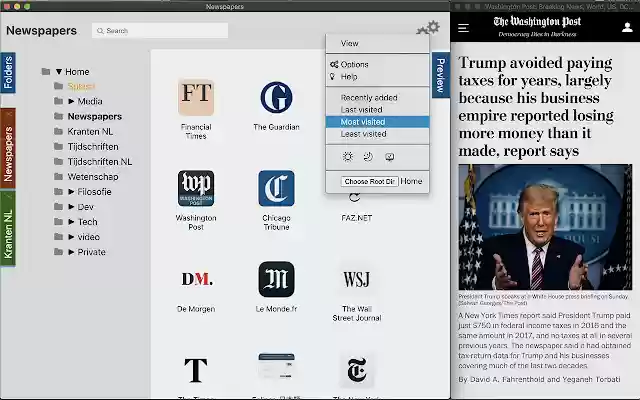Image resolution: width=640 pixels, height=400 pixels.
Task: Open the Folders side tab
Action: [8, 73]
